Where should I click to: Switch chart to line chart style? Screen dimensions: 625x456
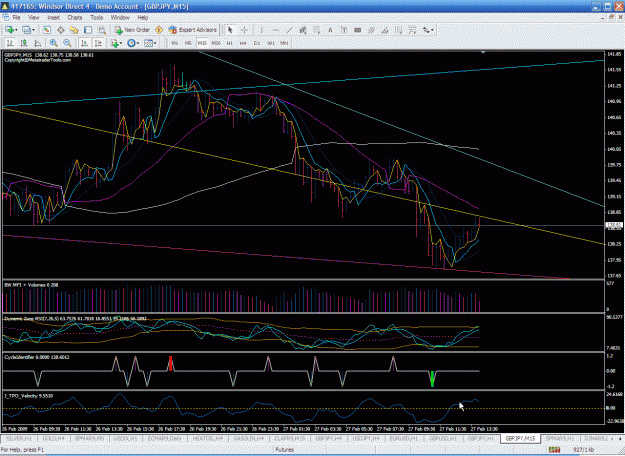point(37,43)
